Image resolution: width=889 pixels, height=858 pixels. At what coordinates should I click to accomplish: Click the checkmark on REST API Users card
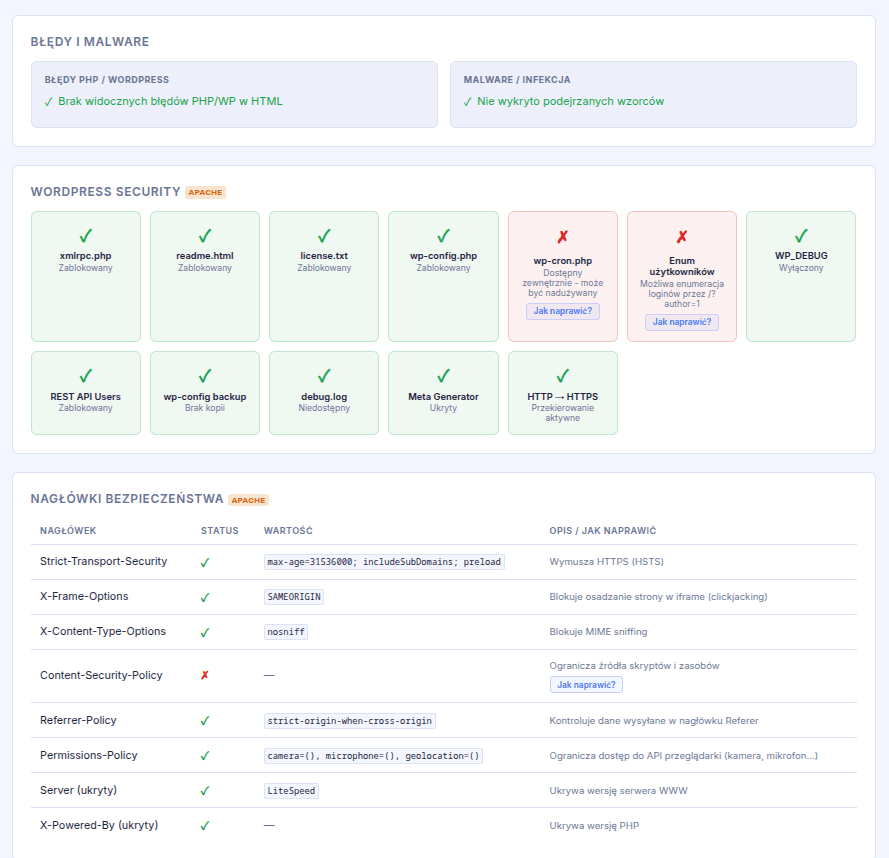click(x=86, y=376)
